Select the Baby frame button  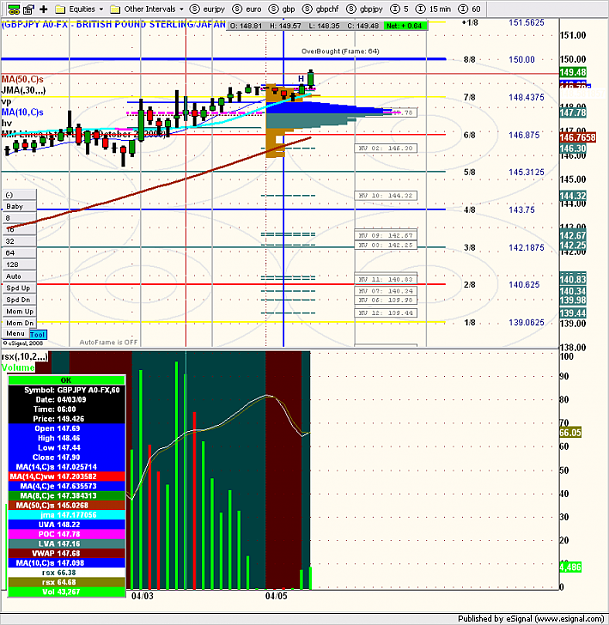(x=20, y=206)
